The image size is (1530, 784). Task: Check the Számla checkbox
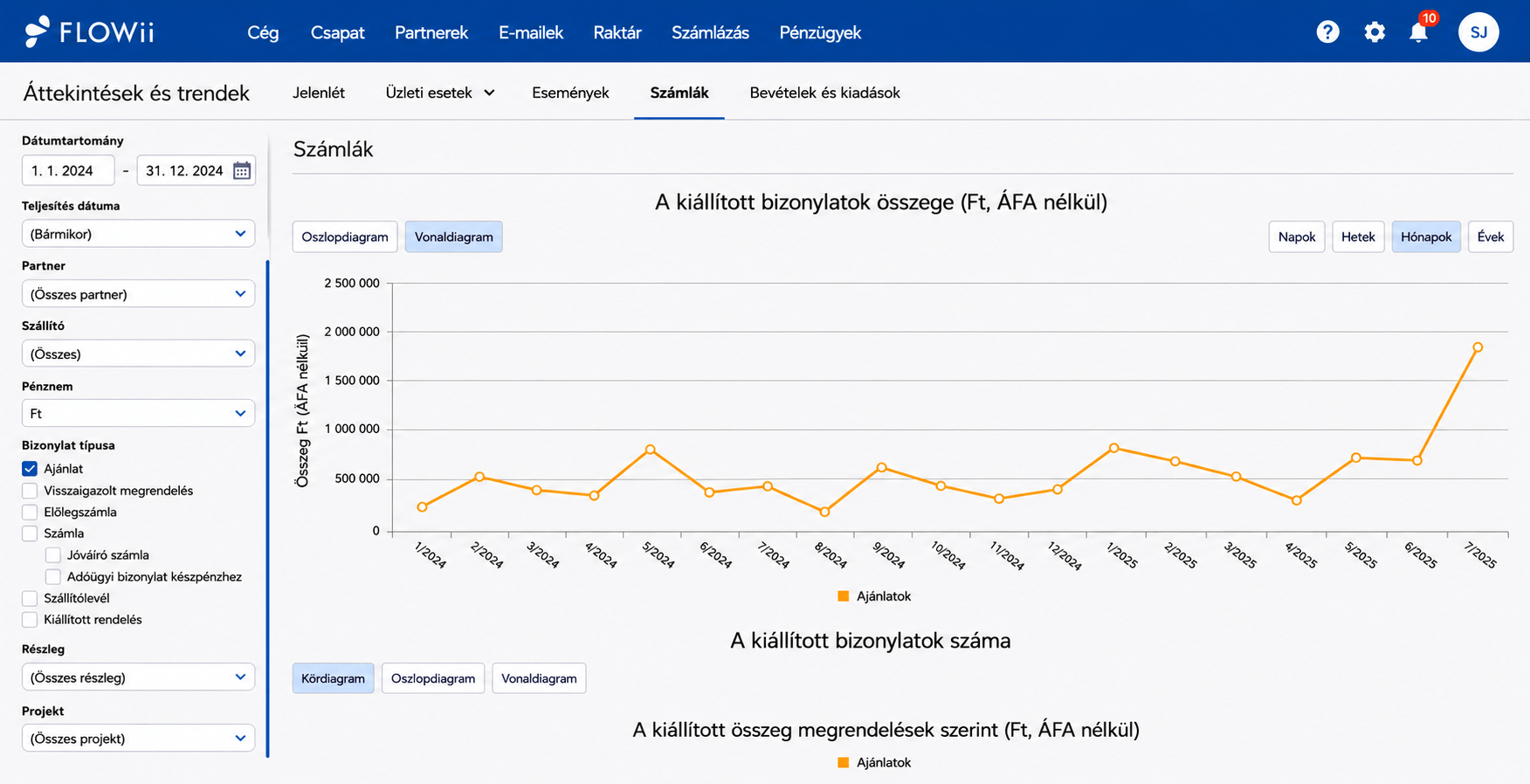[x=30, y=533]
